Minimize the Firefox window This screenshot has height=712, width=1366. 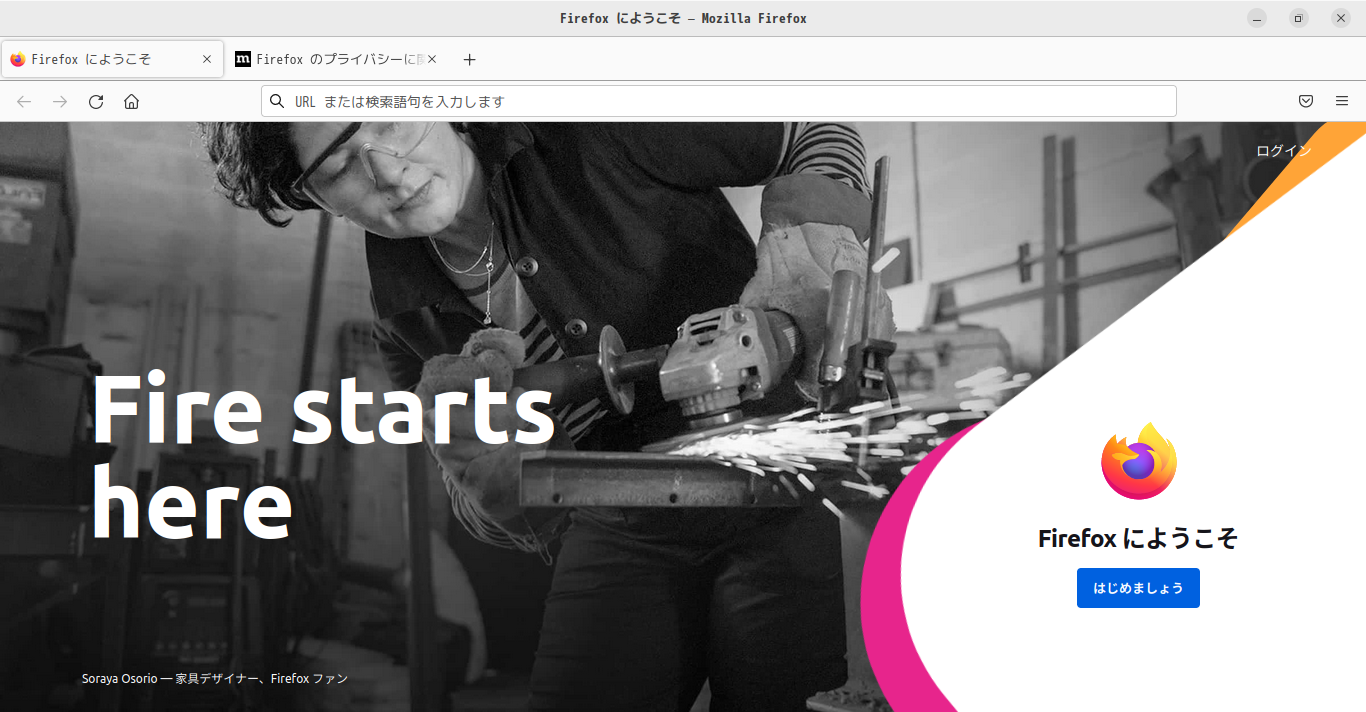click(1257, 18)
